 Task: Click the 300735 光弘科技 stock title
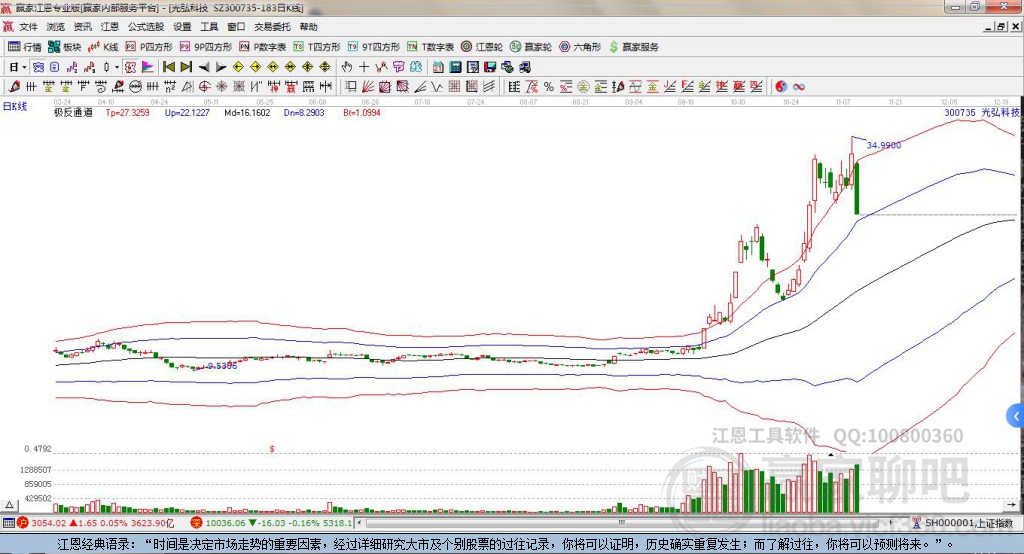982,112
